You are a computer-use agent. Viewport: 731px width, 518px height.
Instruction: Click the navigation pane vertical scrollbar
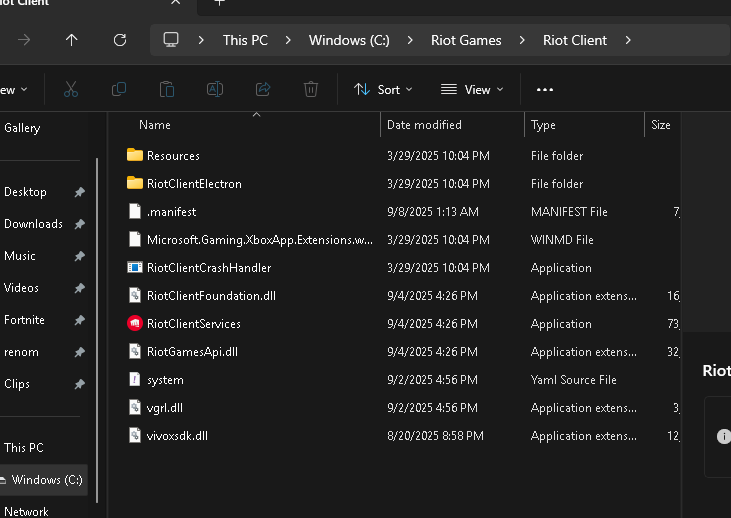pyautogui.click(x=97, y=331)
